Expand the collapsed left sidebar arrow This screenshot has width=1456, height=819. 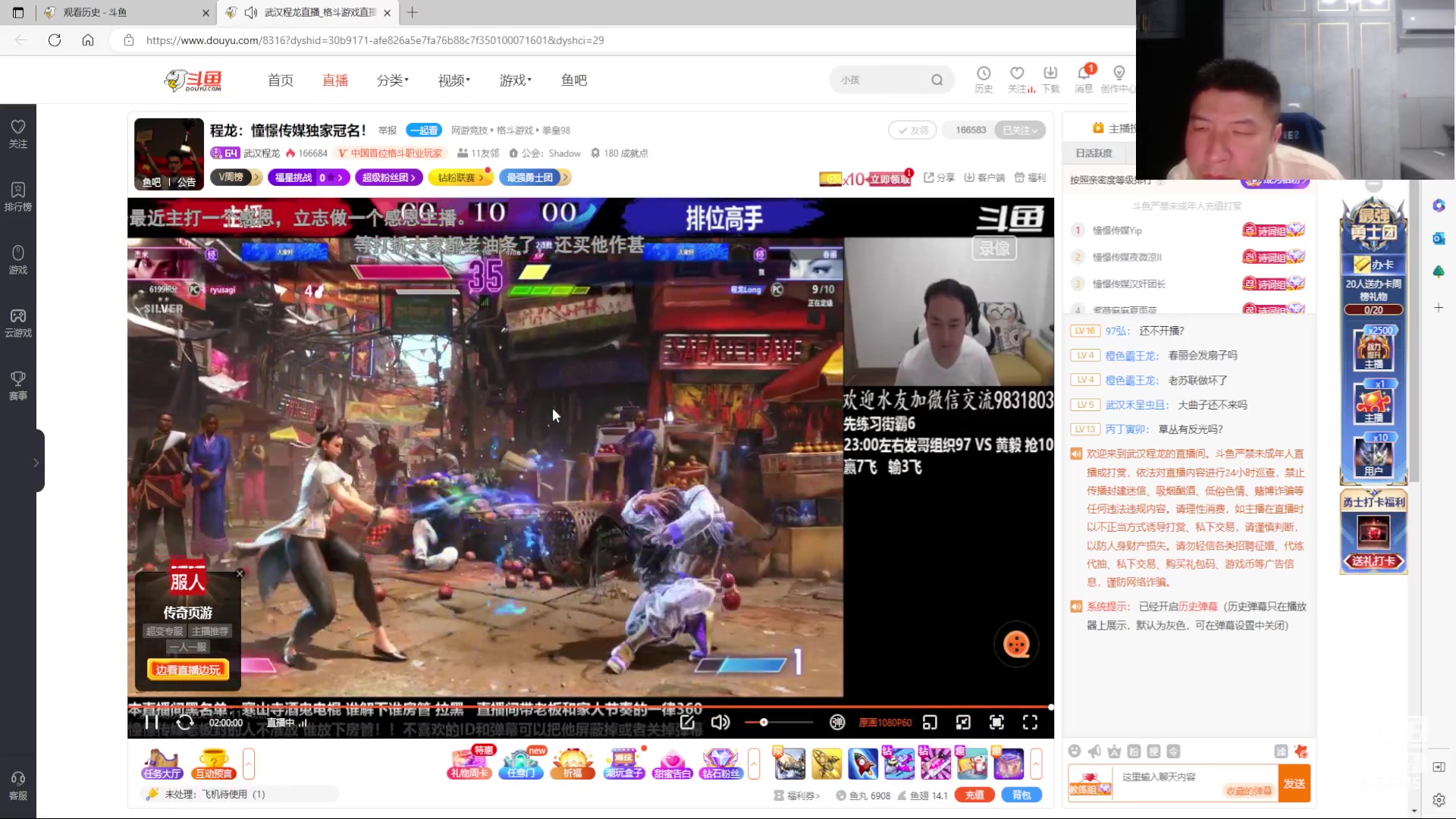[36, 462]
